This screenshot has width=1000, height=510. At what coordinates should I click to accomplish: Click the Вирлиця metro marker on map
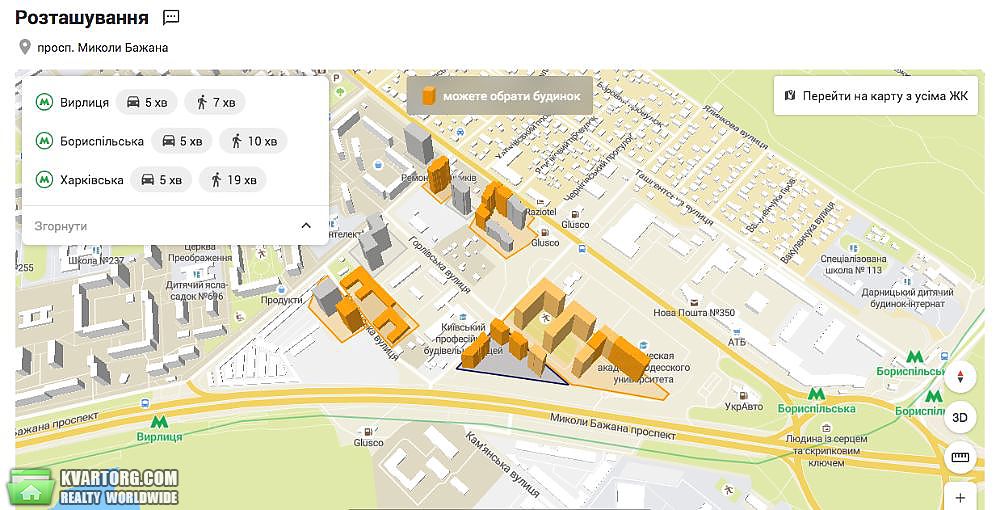pos(159,421)
